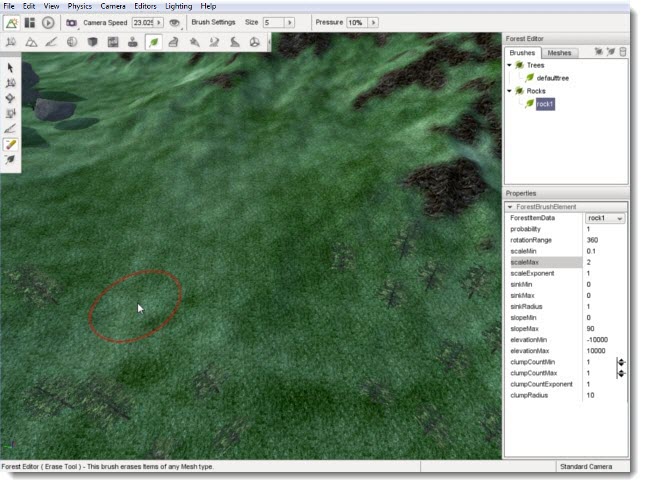
Task: Select the Forest Editor leaf icon
Action: tap(154, 42)
